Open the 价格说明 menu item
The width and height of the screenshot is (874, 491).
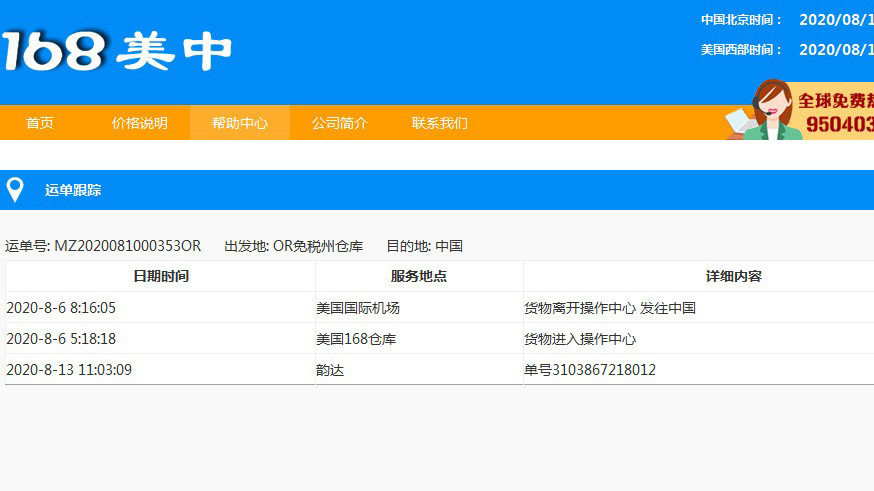(139, 123)
